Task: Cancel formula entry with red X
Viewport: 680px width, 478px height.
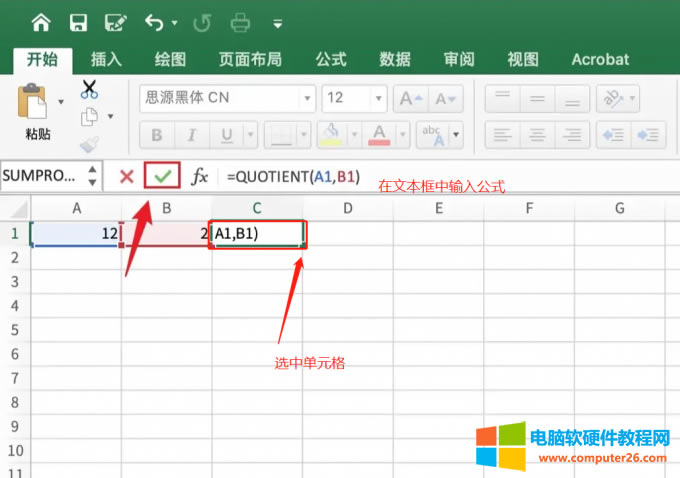Action: coord(127,177)
